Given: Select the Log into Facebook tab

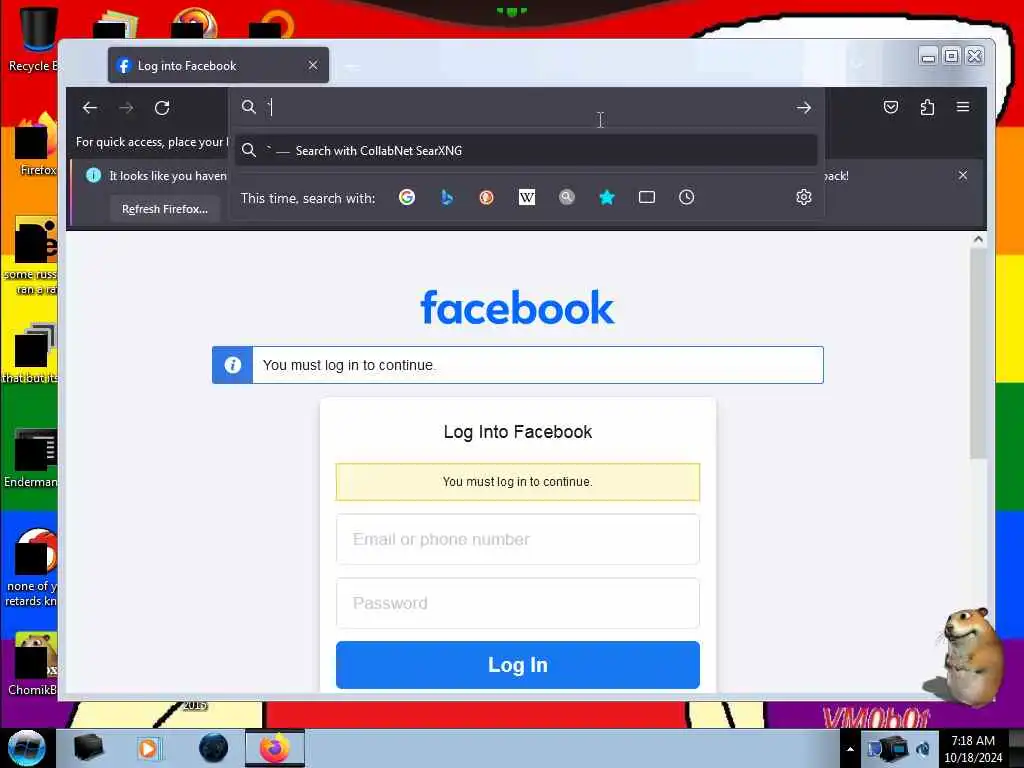Looking at the screenshot, I should (218, 65).
